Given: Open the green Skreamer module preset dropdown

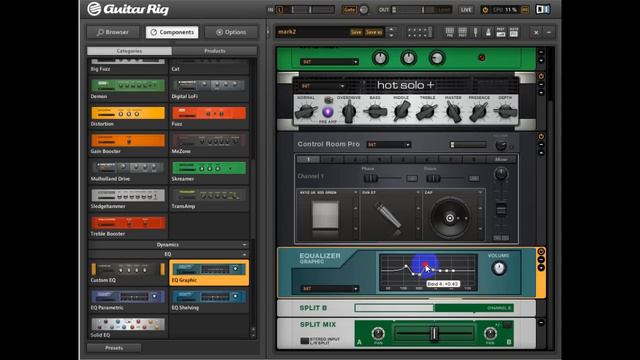Looking at the screenshot, I should [x=329, y=62].
